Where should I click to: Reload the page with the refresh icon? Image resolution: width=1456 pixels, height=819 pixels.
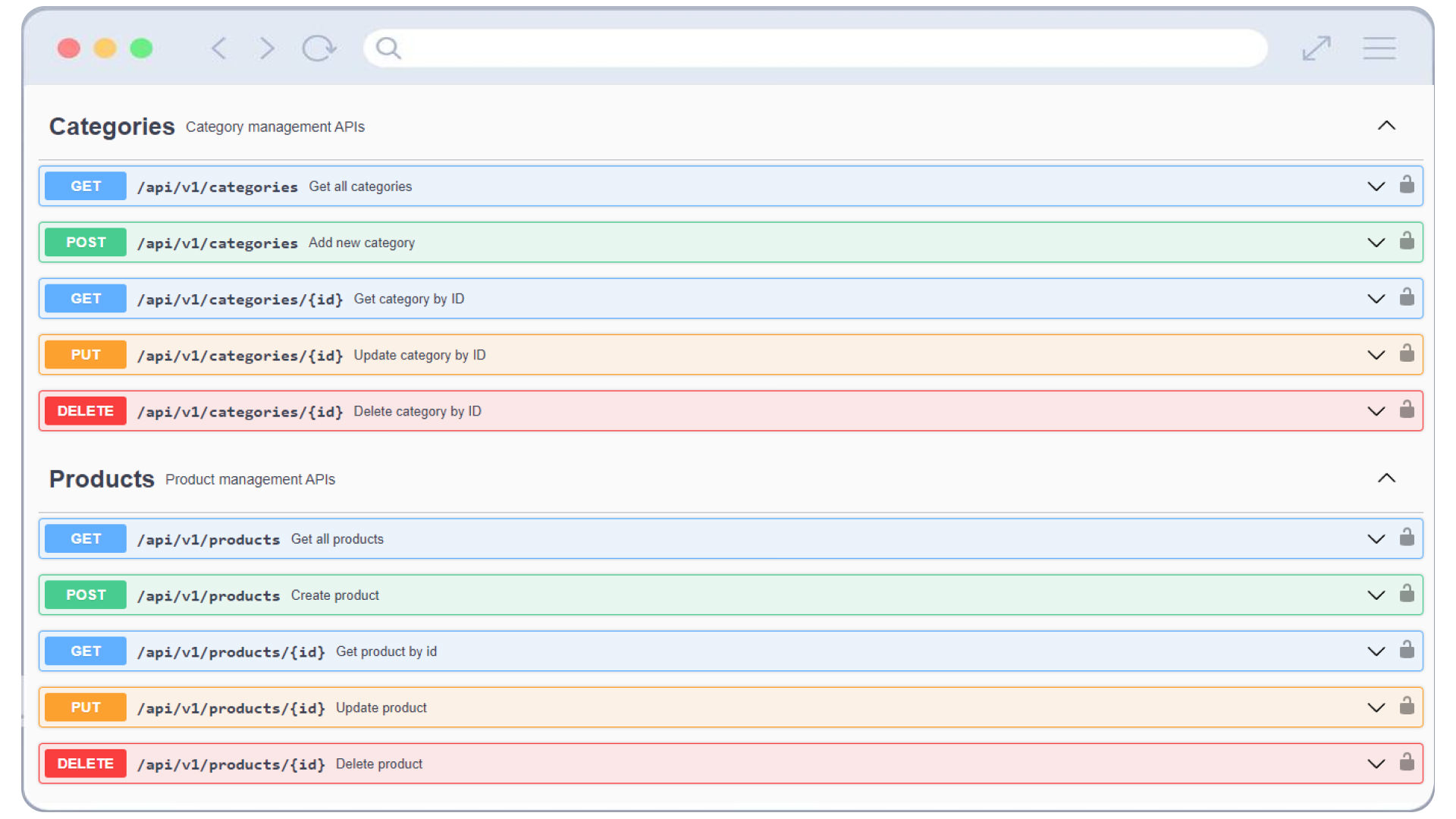tap(318, 49)
